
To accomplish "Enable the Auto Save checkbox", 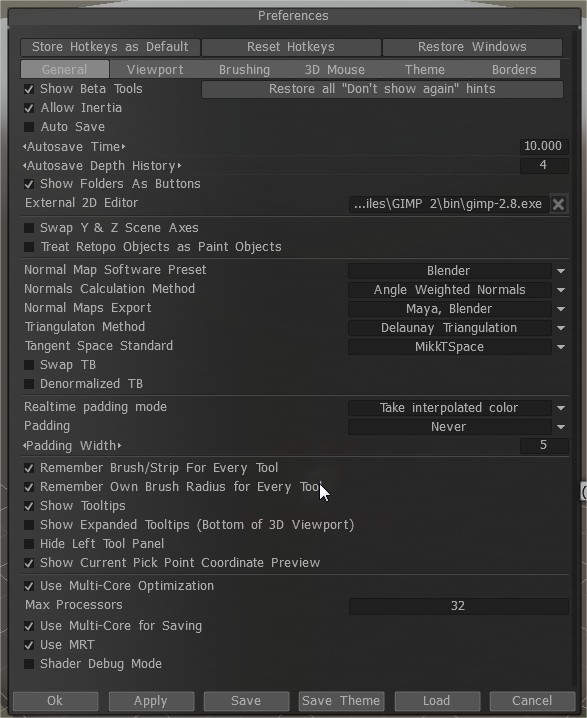I will point(29,127).
